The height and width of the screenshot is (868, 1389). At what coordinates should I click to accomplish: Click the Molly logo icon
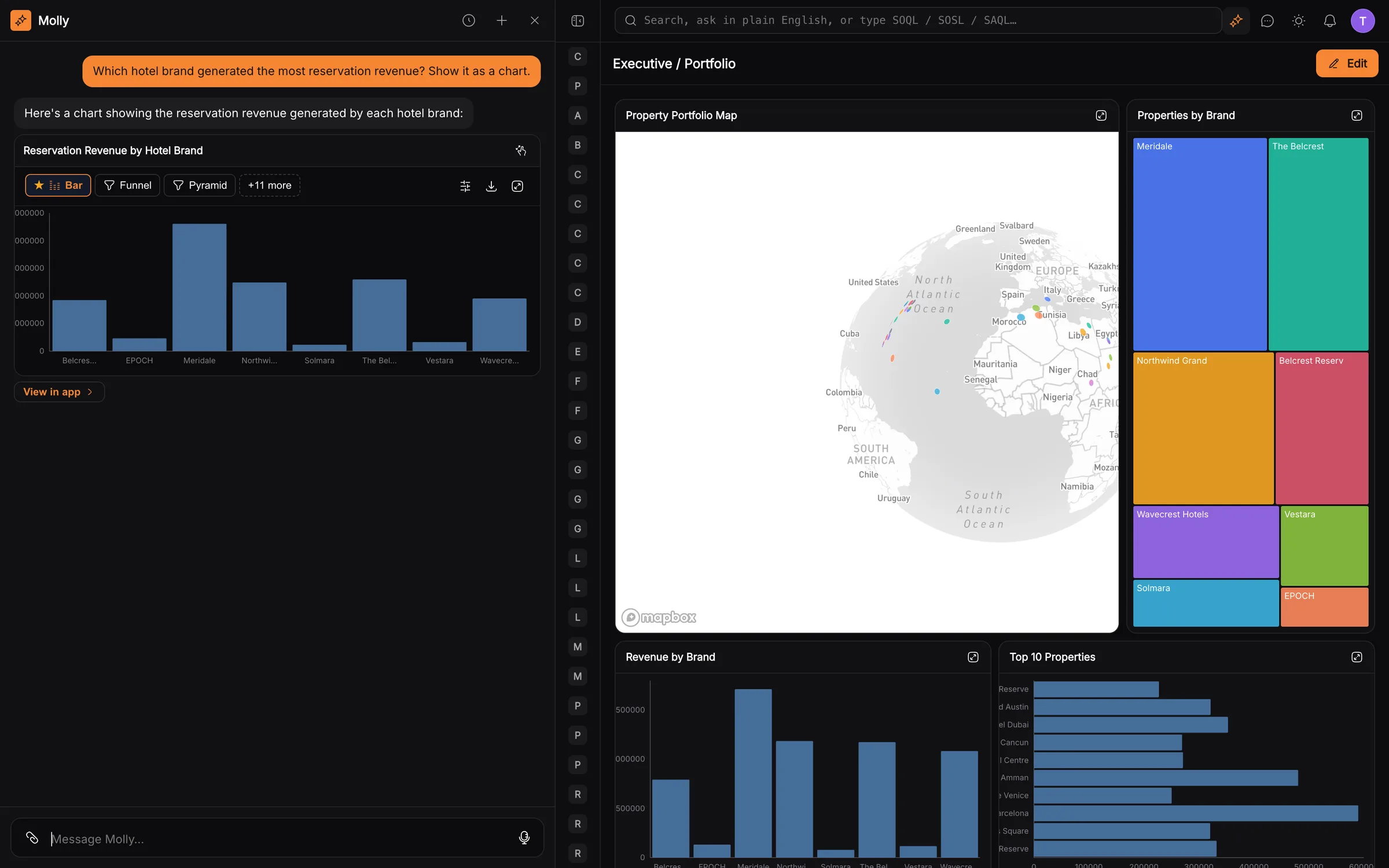21,21
